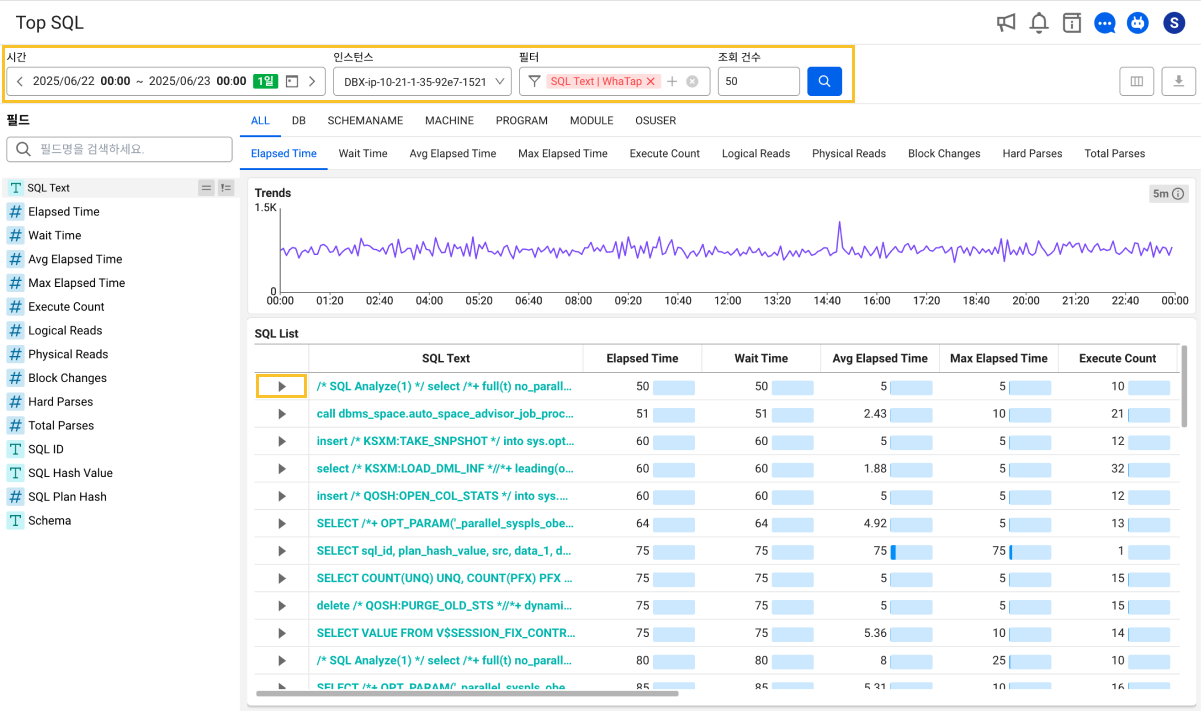
Task: Select the Logical Reads metric tab
Action: pyautogui.click(x=756, y=153)
